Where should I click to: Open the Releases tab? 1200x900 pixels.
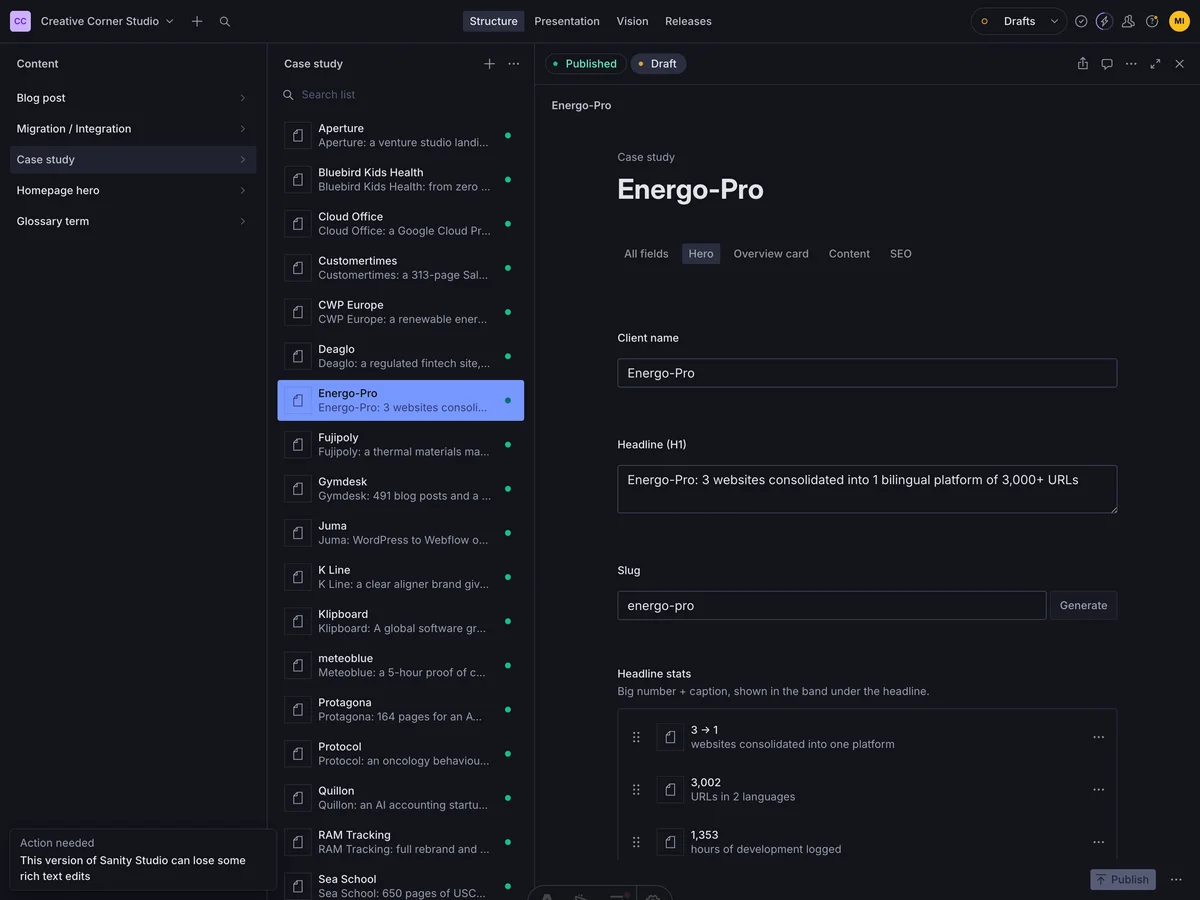coord(688,21)
